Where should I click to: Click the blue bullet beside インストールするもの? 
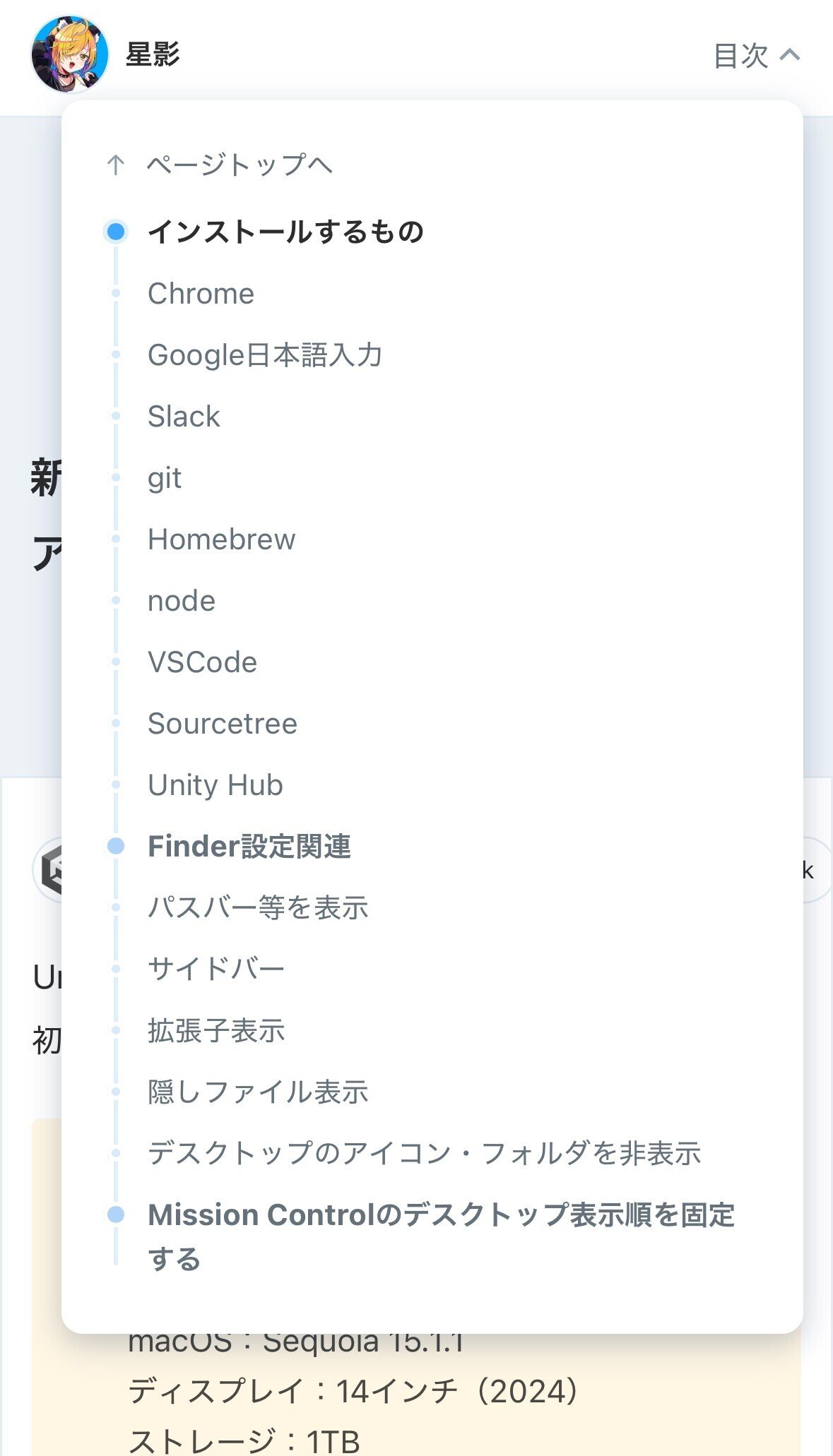[116, 232]
